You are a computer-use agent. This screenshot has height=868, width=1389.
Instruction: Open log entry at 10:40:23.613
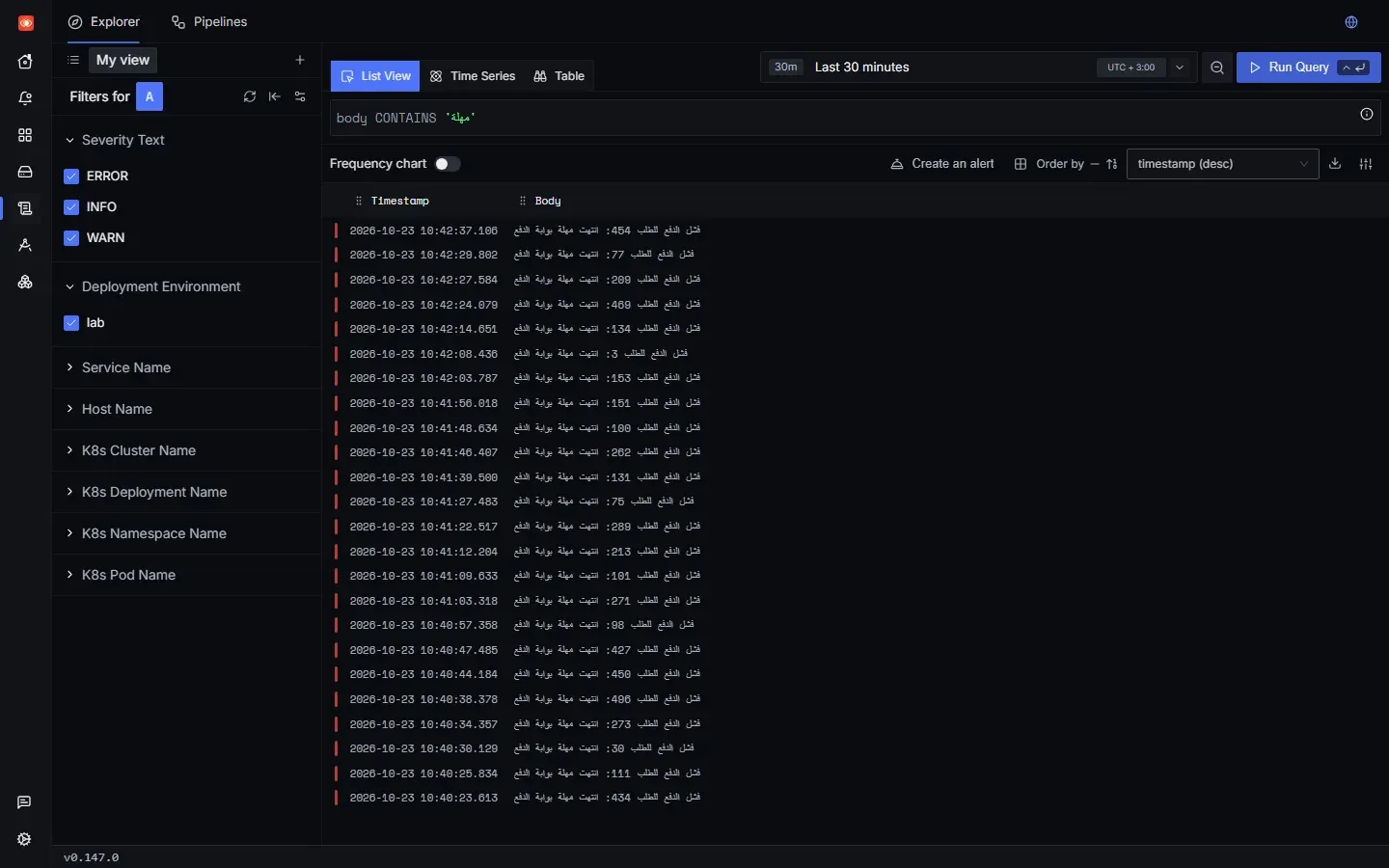coord(855,798)
